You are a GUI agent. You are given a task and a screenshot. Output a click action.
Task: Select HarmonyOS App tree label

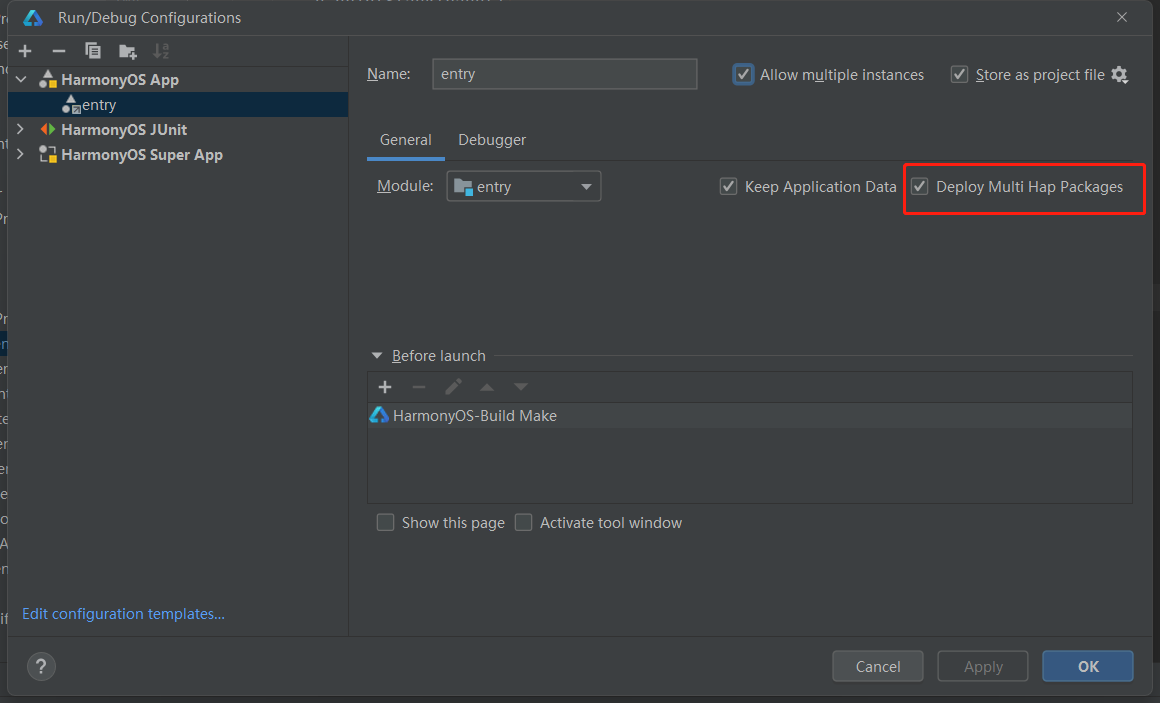point(120,79)
